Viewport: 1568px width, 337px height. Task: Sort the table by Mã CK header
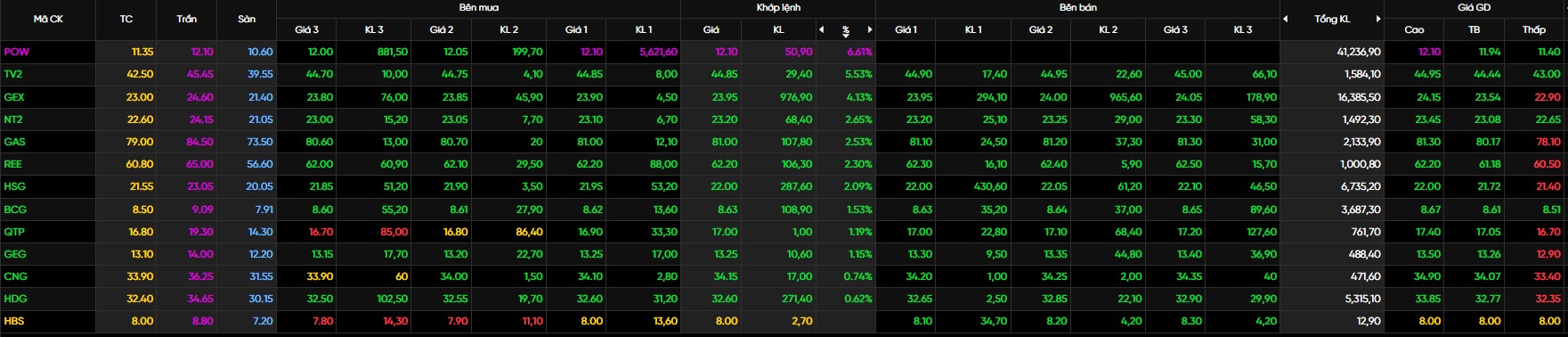point(48,19)
